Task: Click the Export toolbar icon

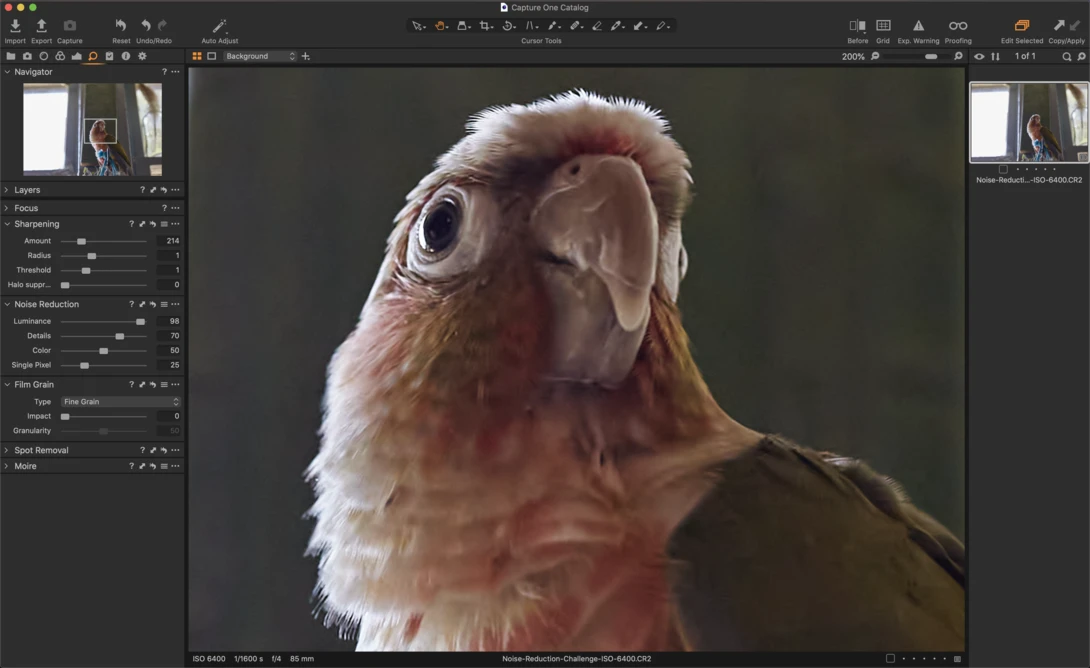Action: click(41, 26)
